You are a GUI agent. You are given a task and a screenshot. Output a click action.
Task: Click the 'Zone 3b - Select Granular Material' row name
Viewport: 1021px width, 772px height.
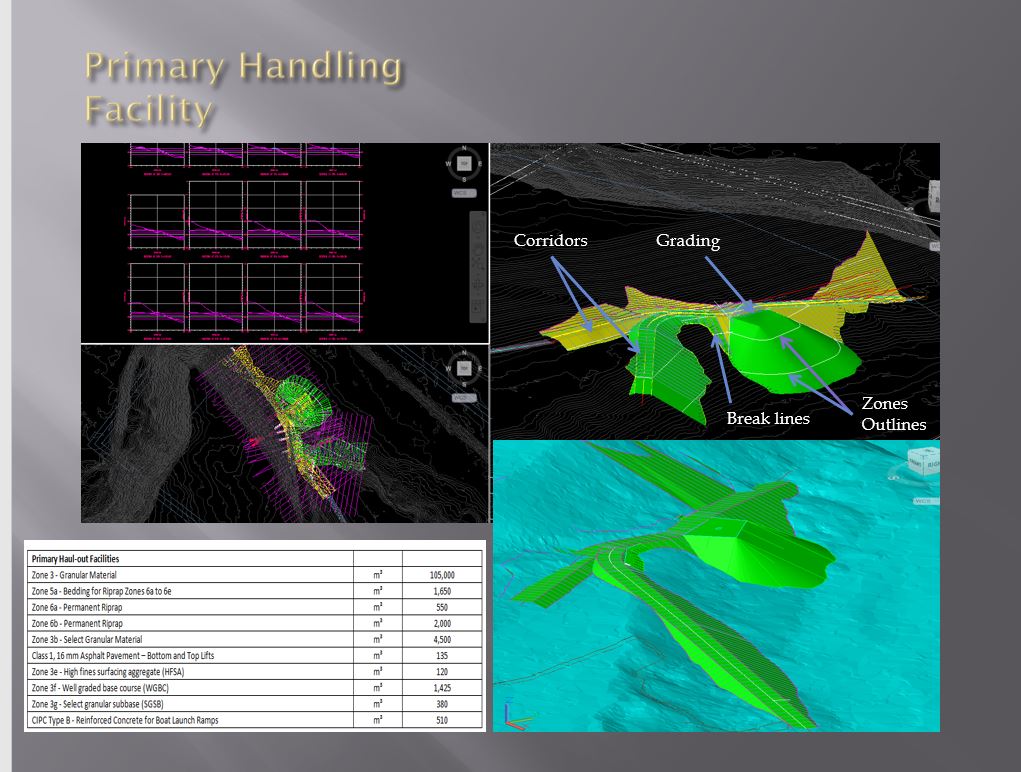(x=87, y=639)
